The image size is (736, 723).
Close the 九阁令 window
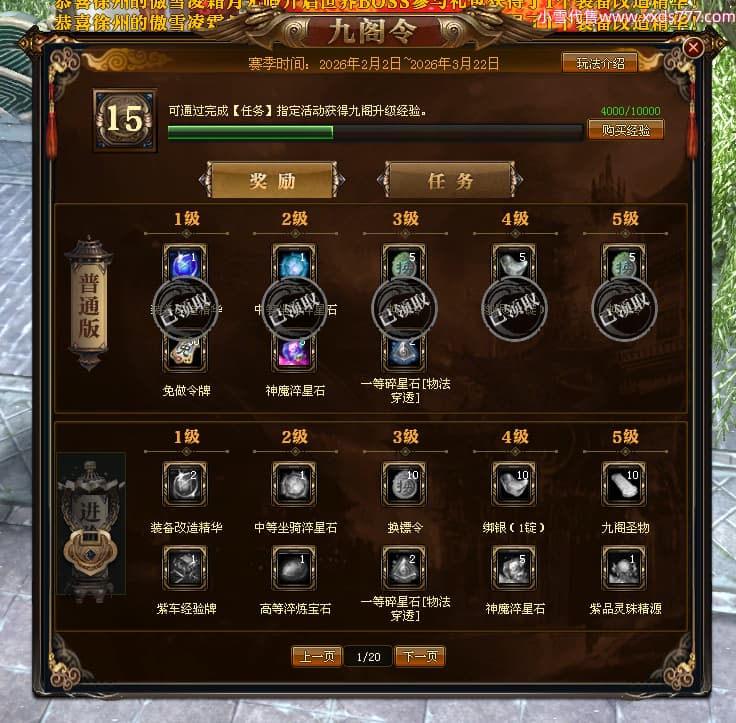693,47
